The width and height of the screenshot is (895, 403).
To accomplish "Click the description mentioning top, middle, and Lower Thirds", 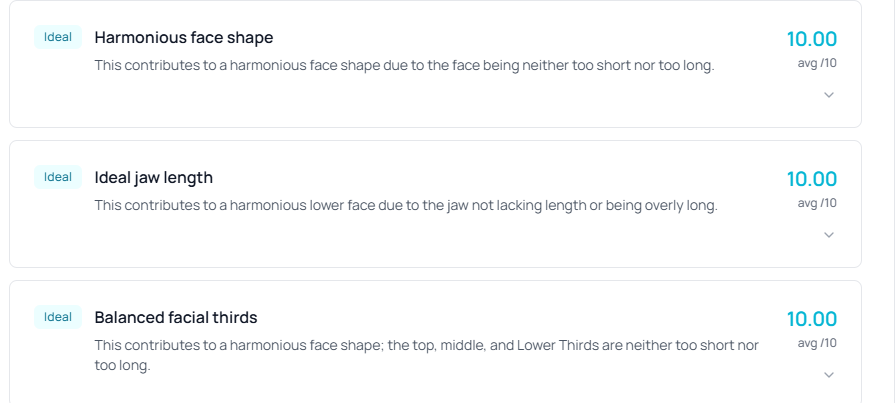I will [x=426, y=345].
